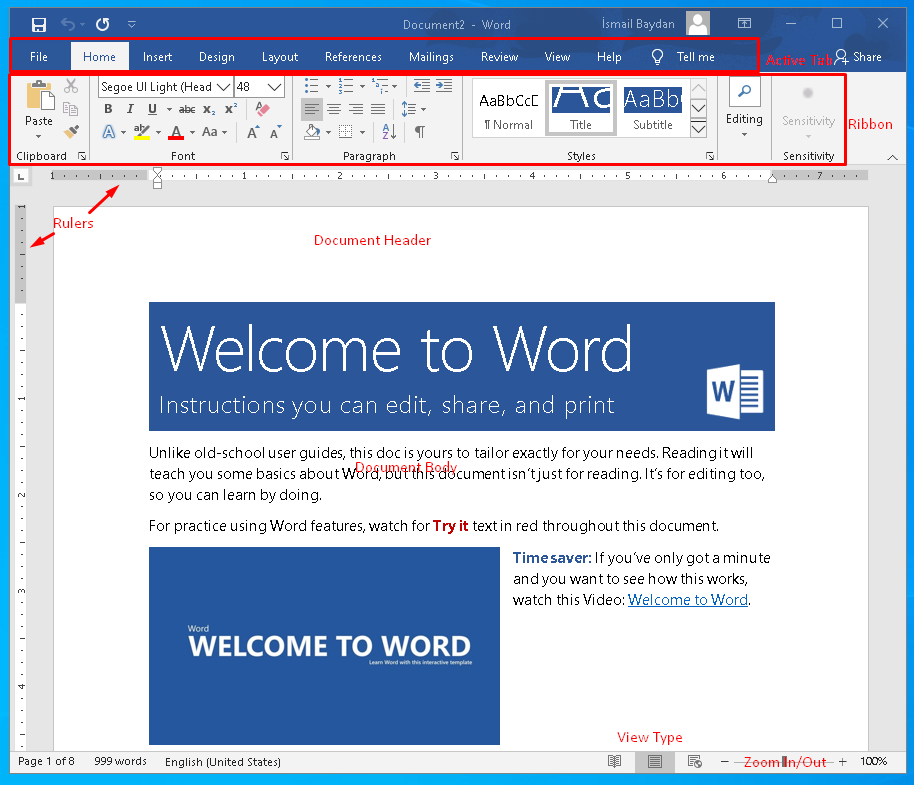Switch to Read Mode view
914x785 pixels.
(x=614, y=762)
